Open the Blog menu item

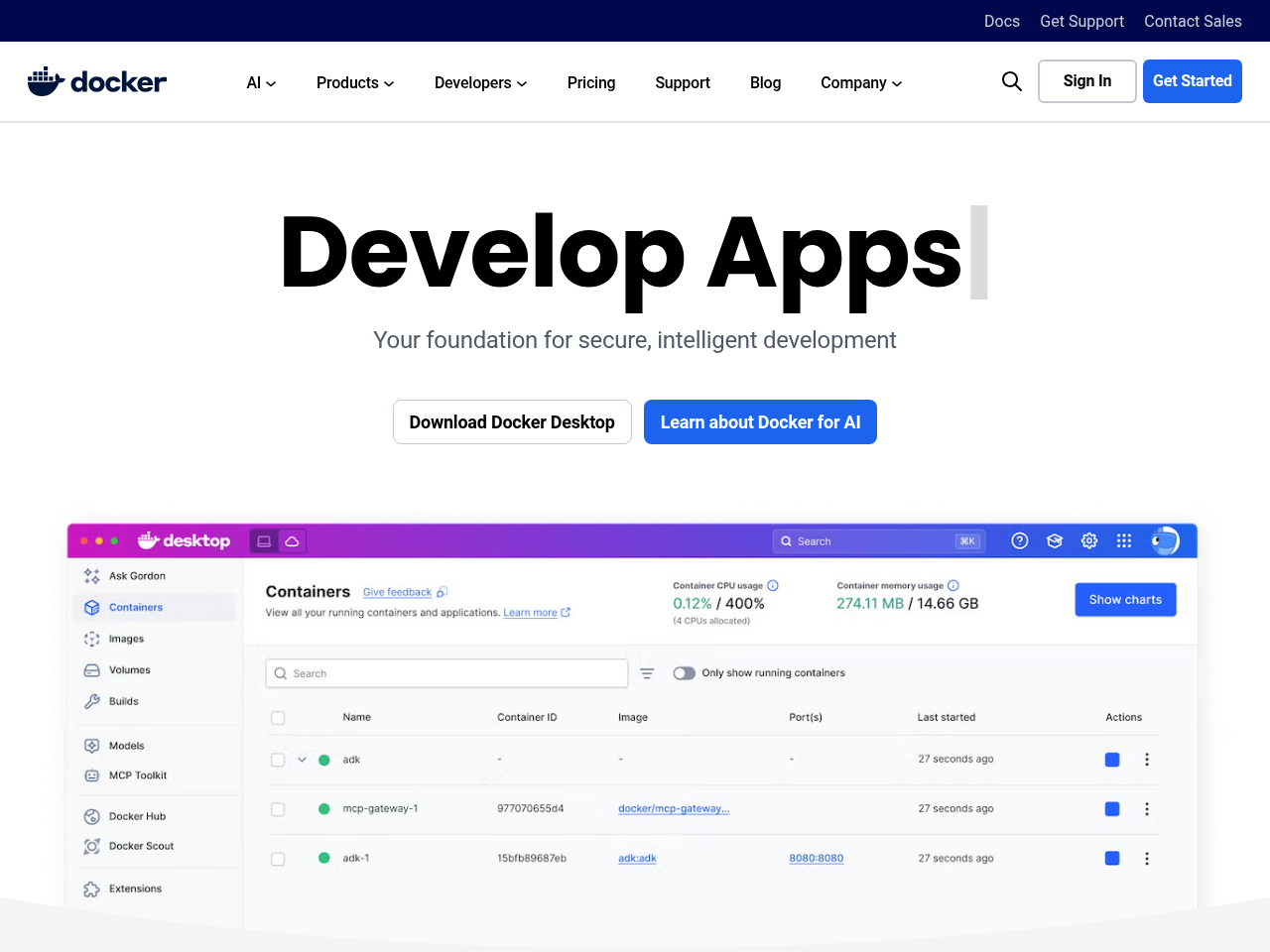[x=765, y=83]
